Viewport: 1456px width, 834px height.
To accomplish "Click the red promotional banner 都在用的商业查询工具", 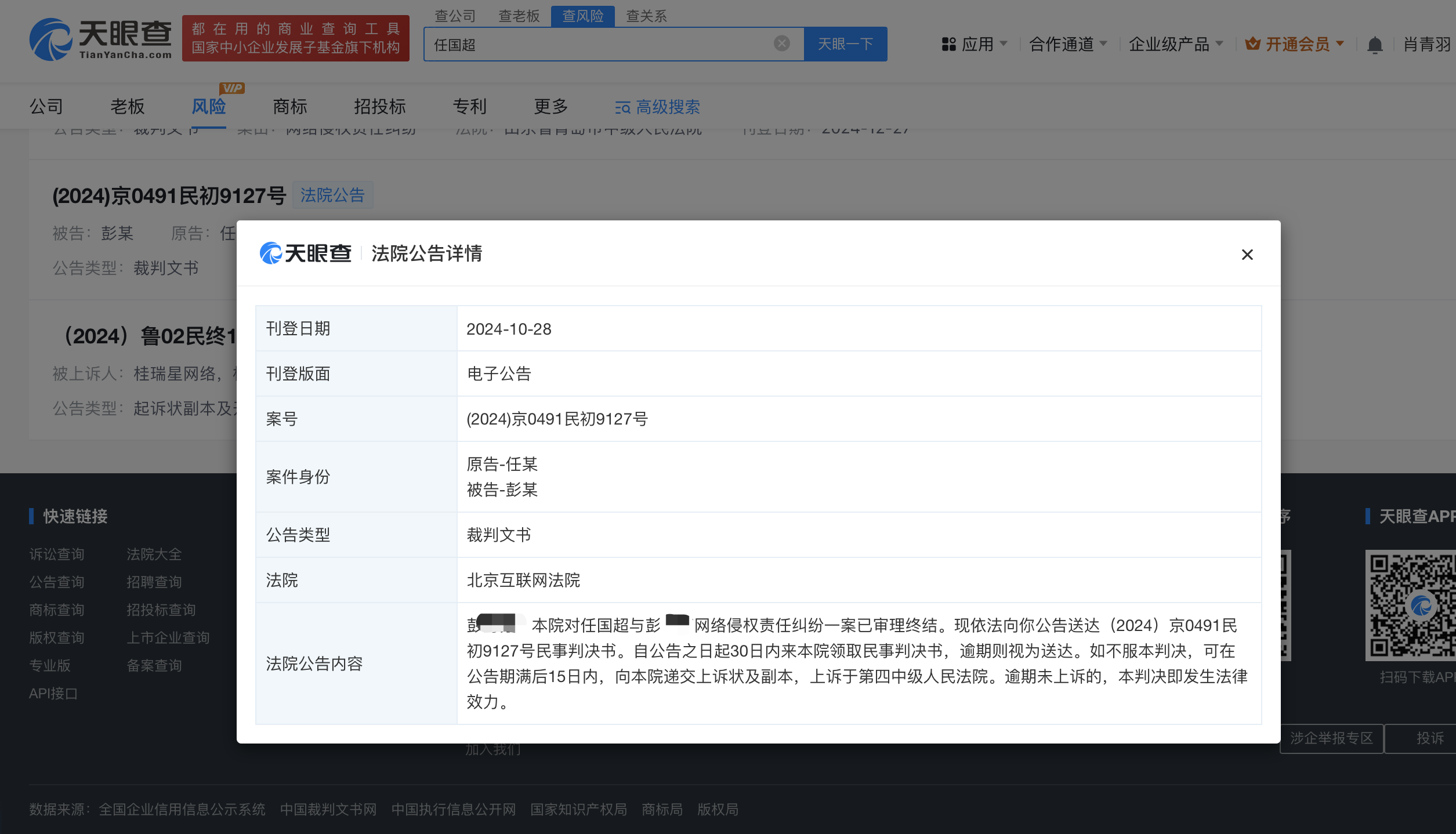I will coord(295,38).
